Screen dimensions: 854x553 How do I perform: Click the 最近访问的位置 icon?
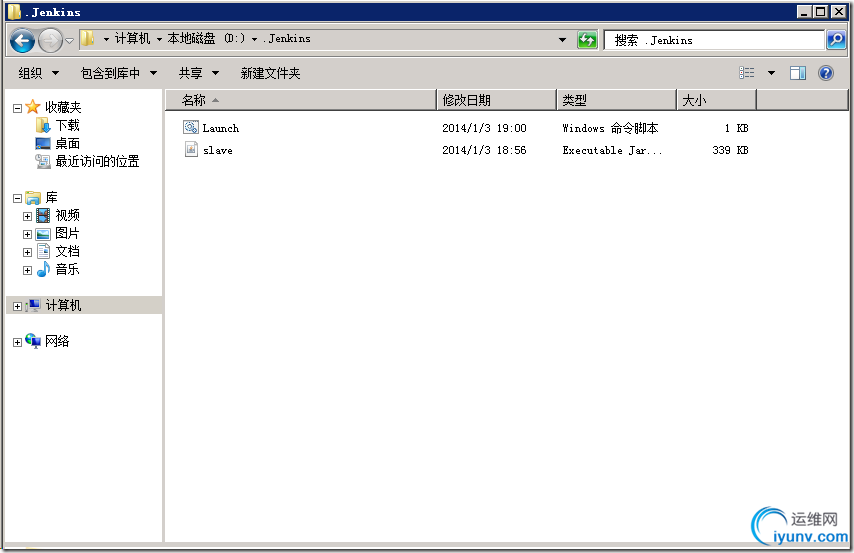point(43,161)
